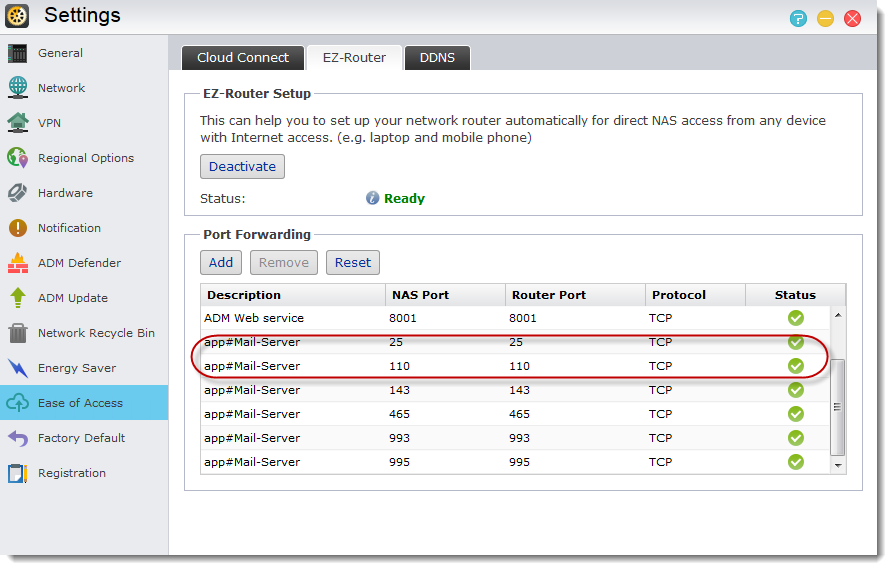This screenshot has width=892, height=570.
Task: Click the green status check for port 993 row
Action: (x=796, y=438)
